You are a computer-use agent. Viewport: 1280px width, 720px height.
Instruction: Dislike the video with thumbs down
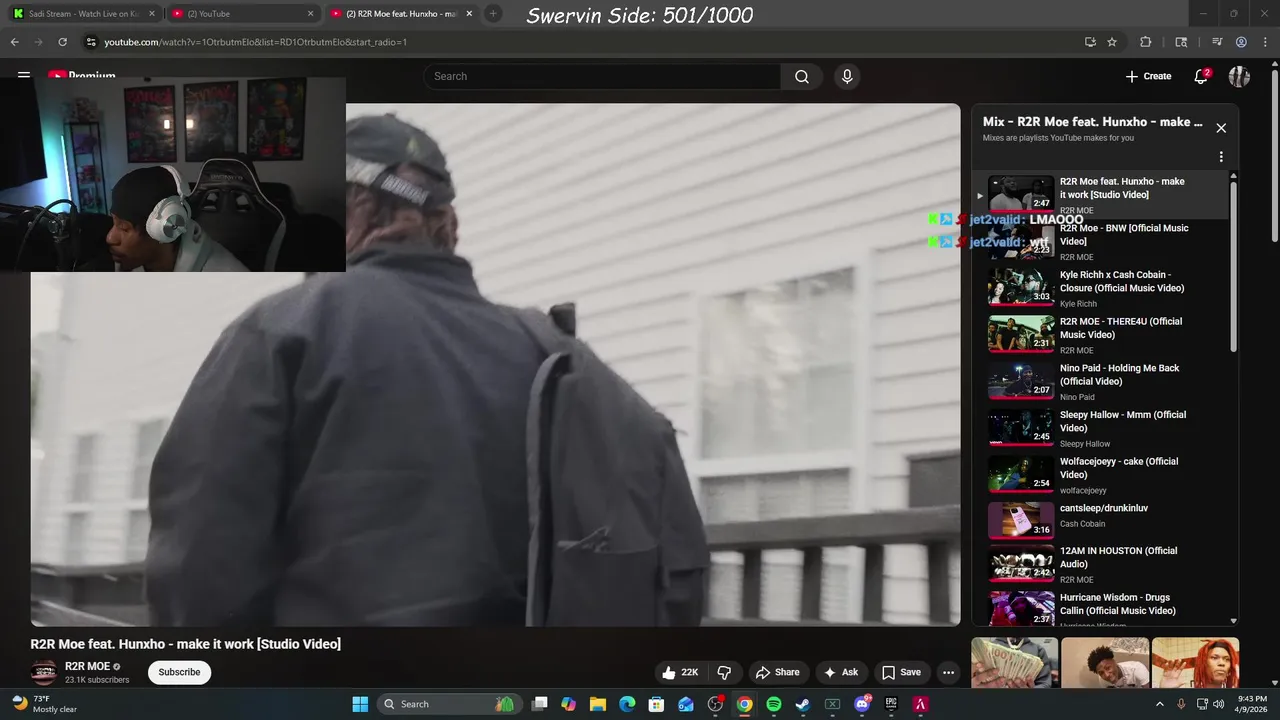click(x=724, y=672)
